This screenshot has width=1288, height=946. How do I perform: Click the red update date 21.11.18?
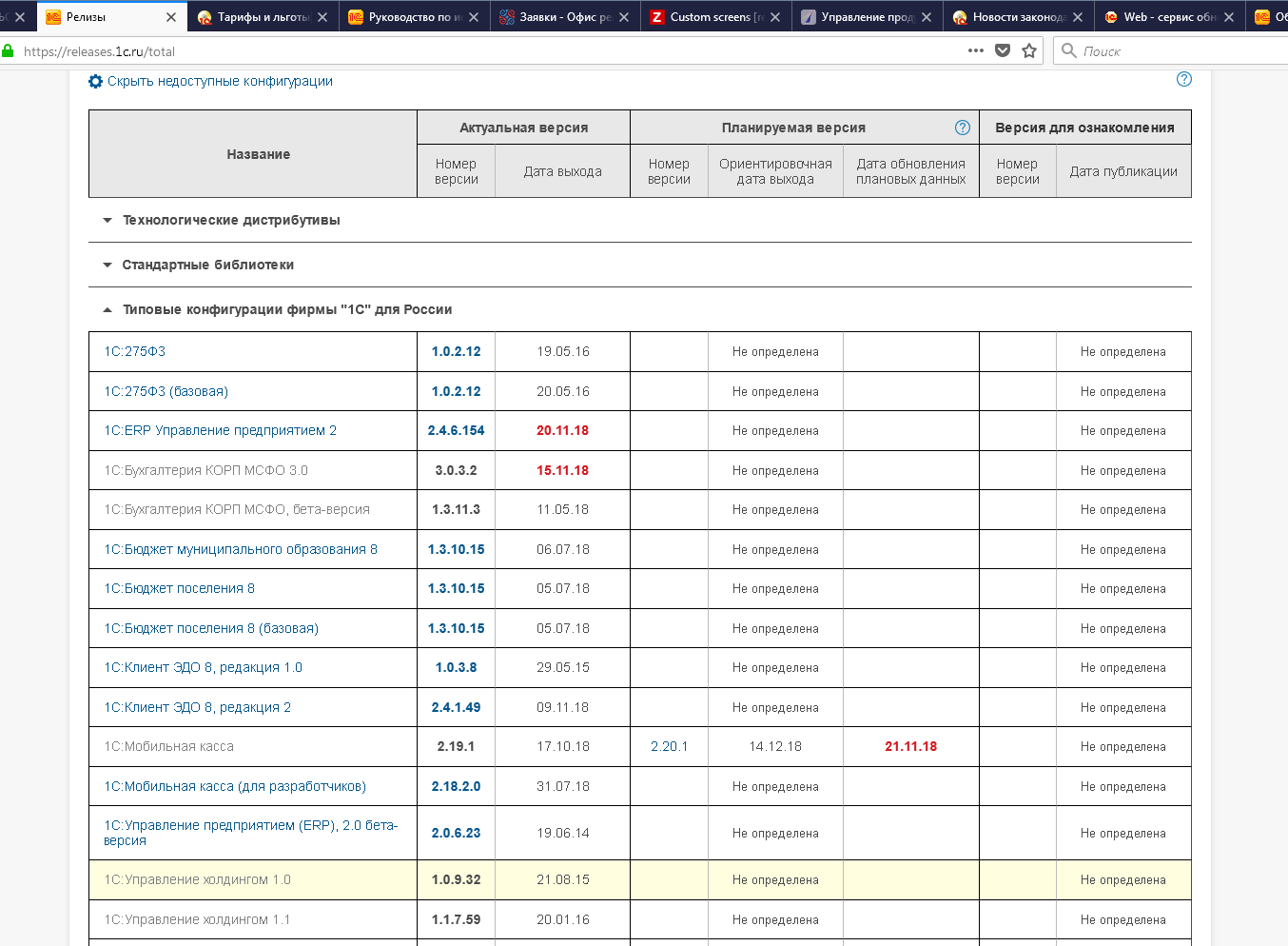tap(911, 746)
